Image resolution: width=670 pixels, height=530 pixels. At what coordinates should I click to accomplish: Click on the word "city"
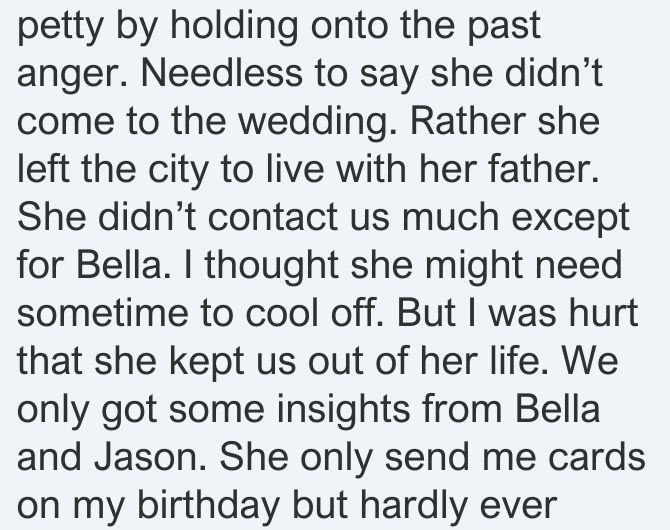click(x=178, y=171)
